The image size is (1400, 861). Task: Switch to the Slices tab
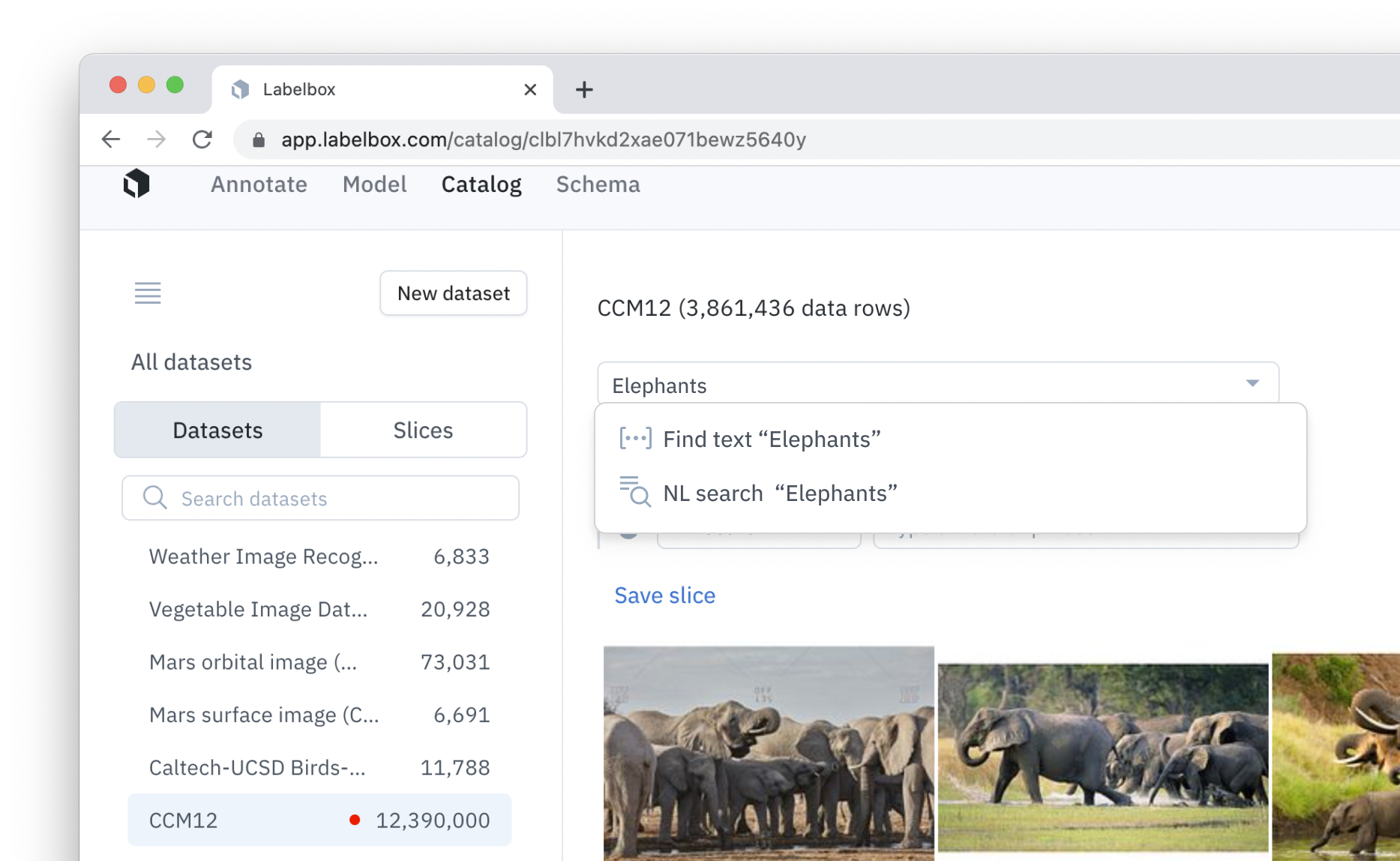click(x=423, y=430)
